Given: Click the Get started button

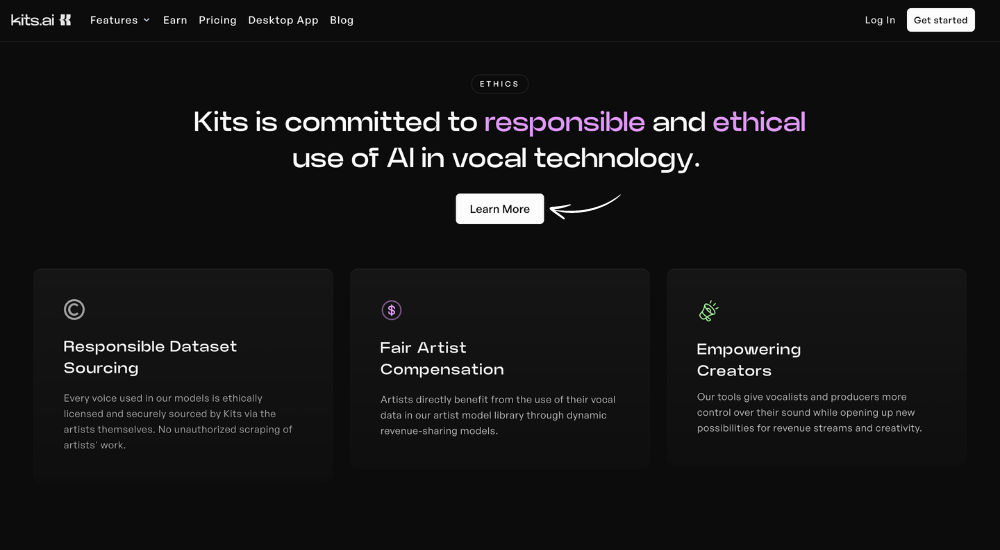Looking at the screenshot, I should [941, 20].
